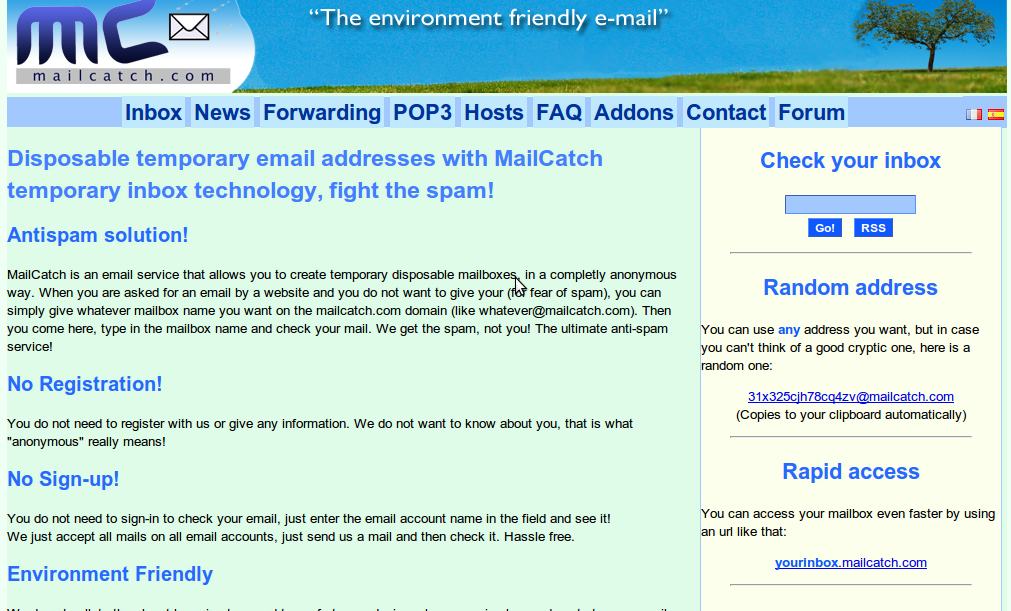
Task: Click '(Copies to your clipboard automatically)' text
Action: pyautogui.click(x=850, y=415)
